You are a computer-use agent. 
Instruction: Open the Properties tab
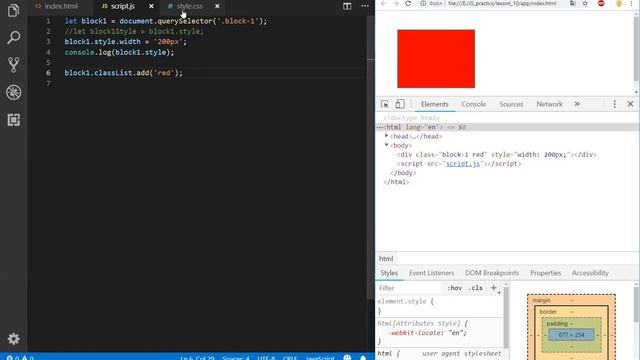click(x=545, y=273)
